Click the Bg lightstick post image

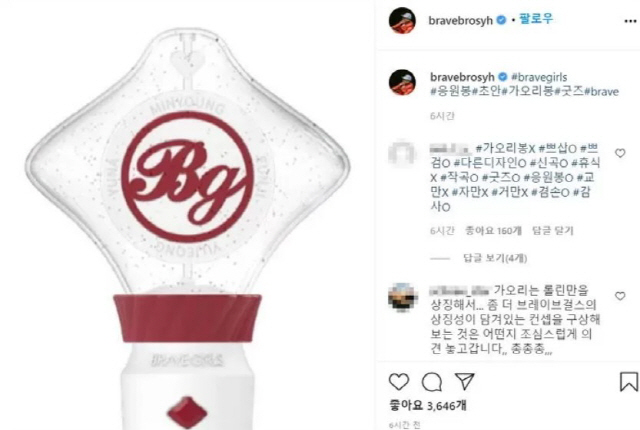[187, 215]
